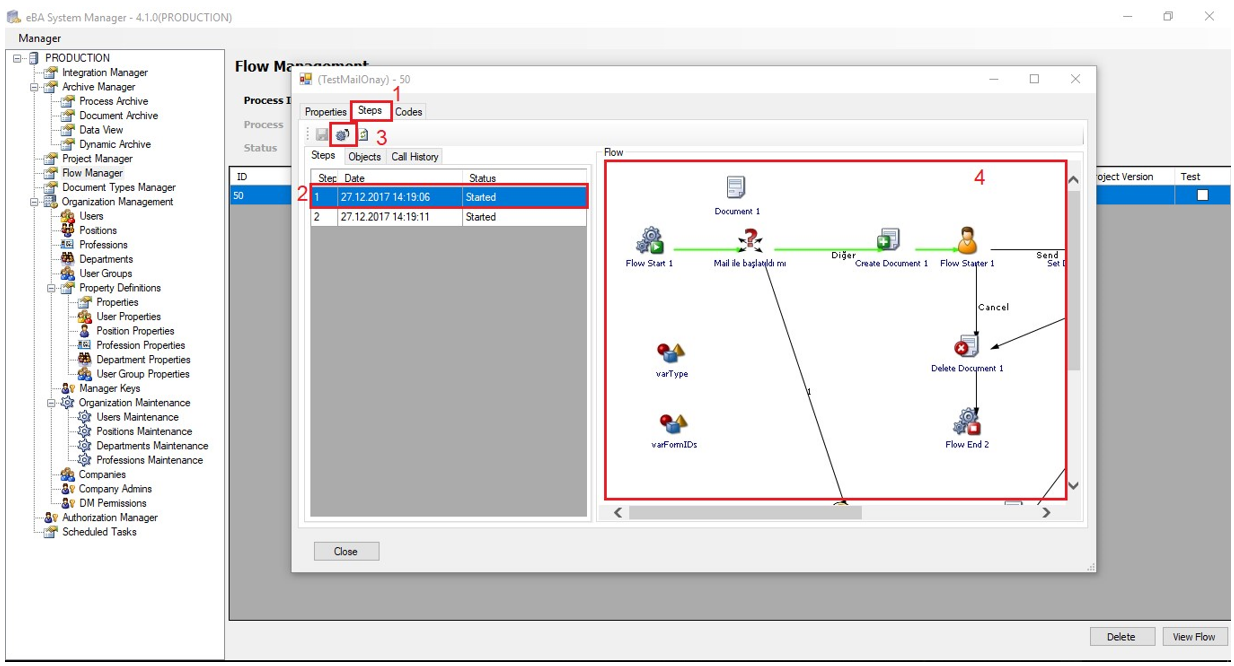Select the Flow Starter 1 user node
The width and height of the screenshot is (1234, 666).
(967, 241)
